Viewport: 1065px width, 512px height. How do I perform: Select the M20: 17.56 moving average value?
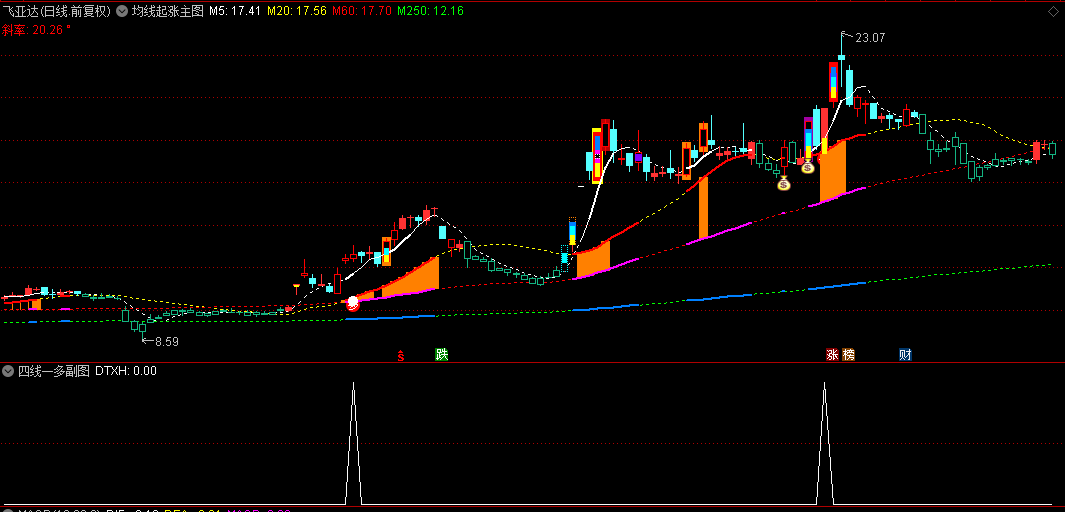(x=297, y=12)
